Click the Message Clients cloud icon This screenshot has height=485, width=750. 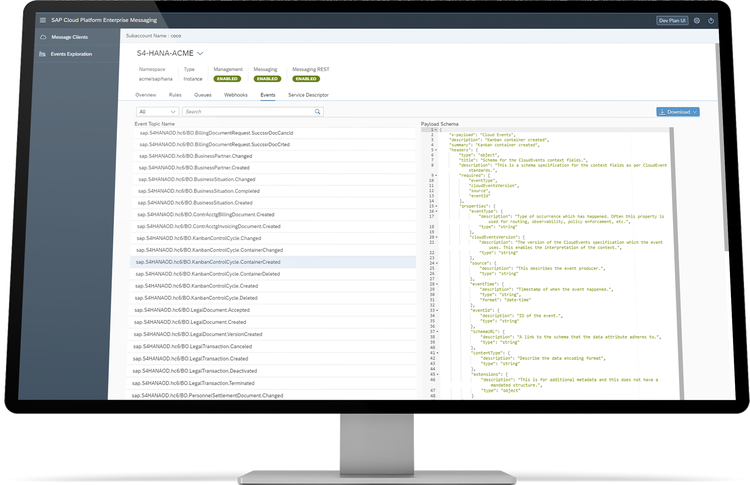[43, 37]
